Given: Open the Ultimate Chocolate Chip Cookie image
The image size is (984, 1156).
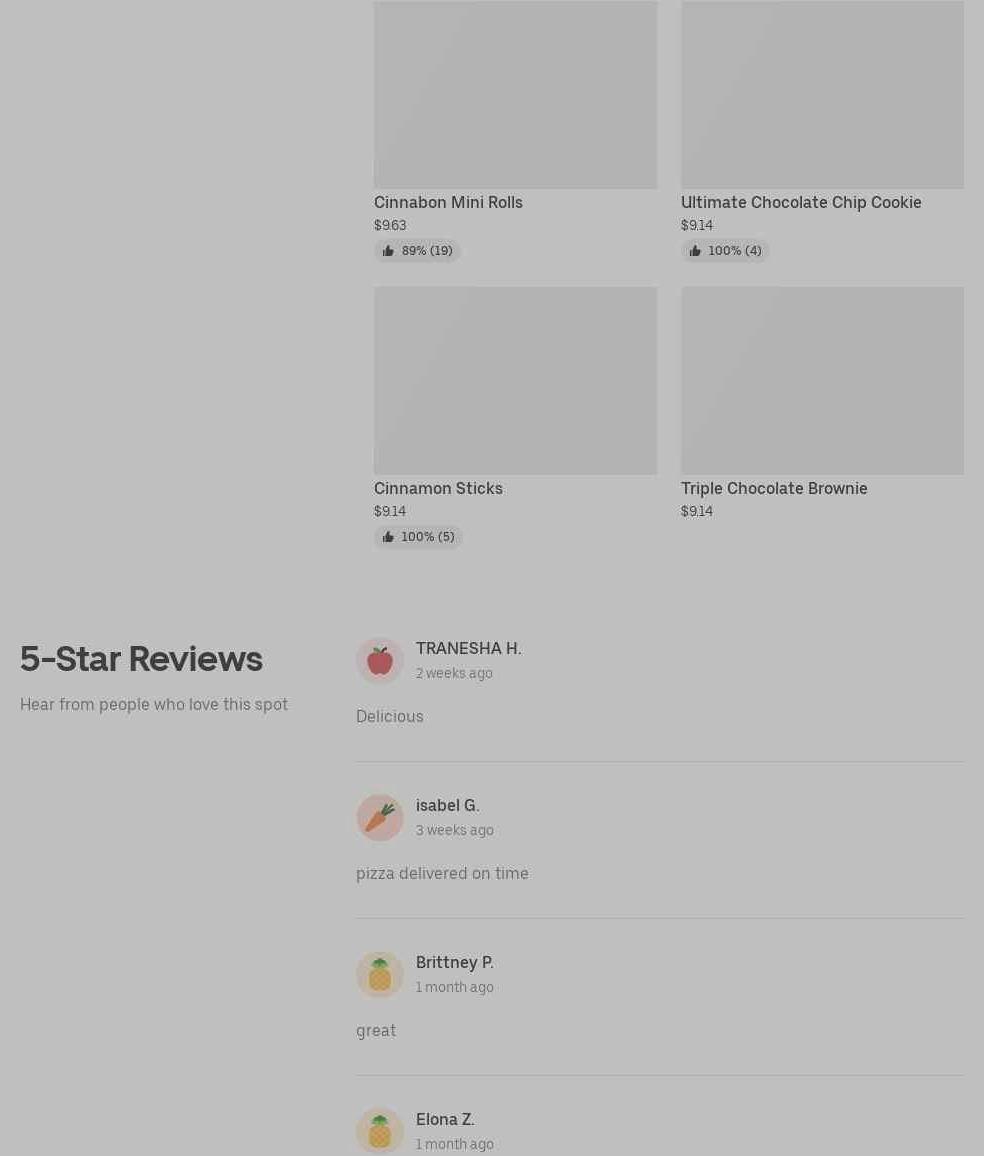Looking at the screenshot, I should pos(822,94).
